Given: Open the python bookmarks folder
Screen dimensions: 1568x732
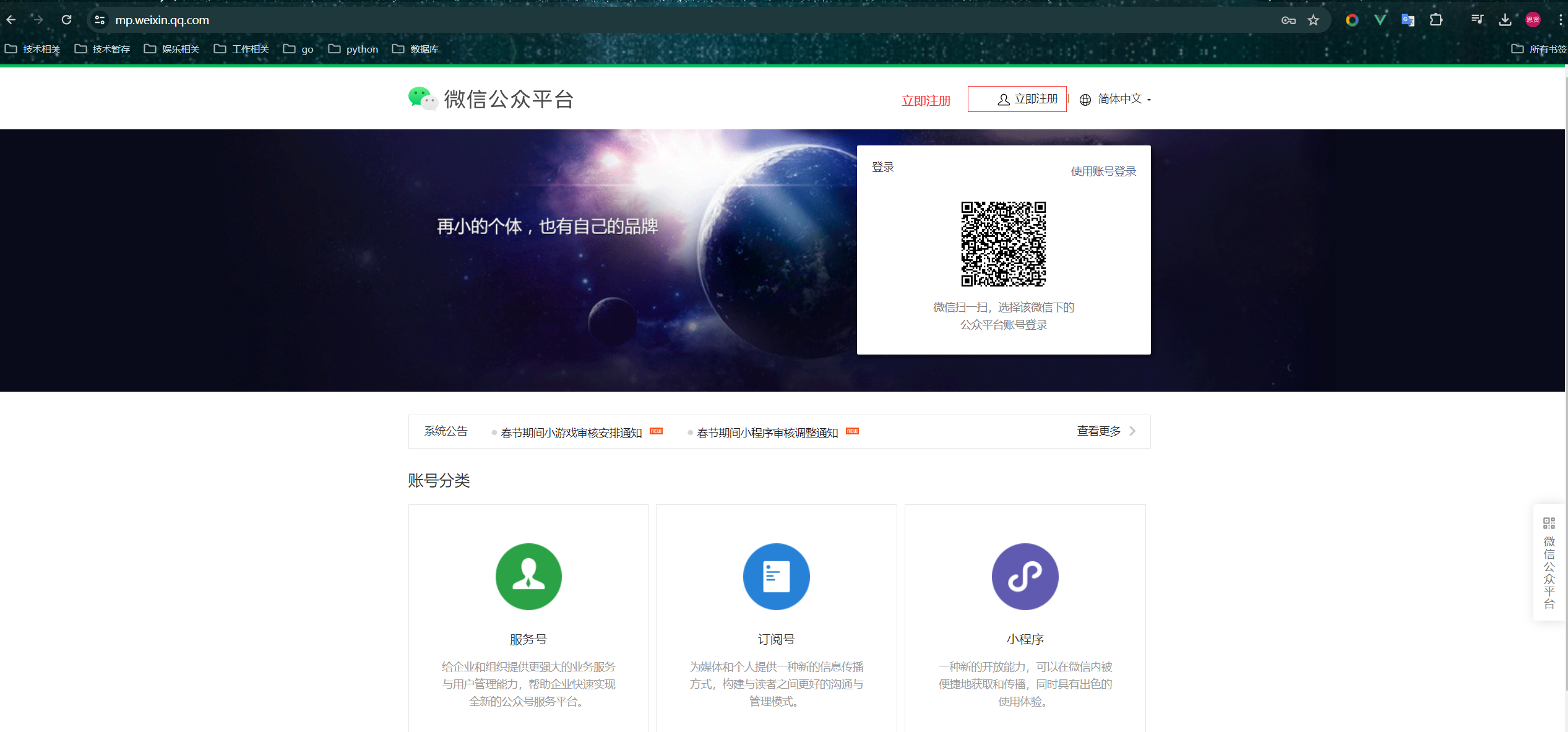Looking at the screenshot, I should (353, 49).
